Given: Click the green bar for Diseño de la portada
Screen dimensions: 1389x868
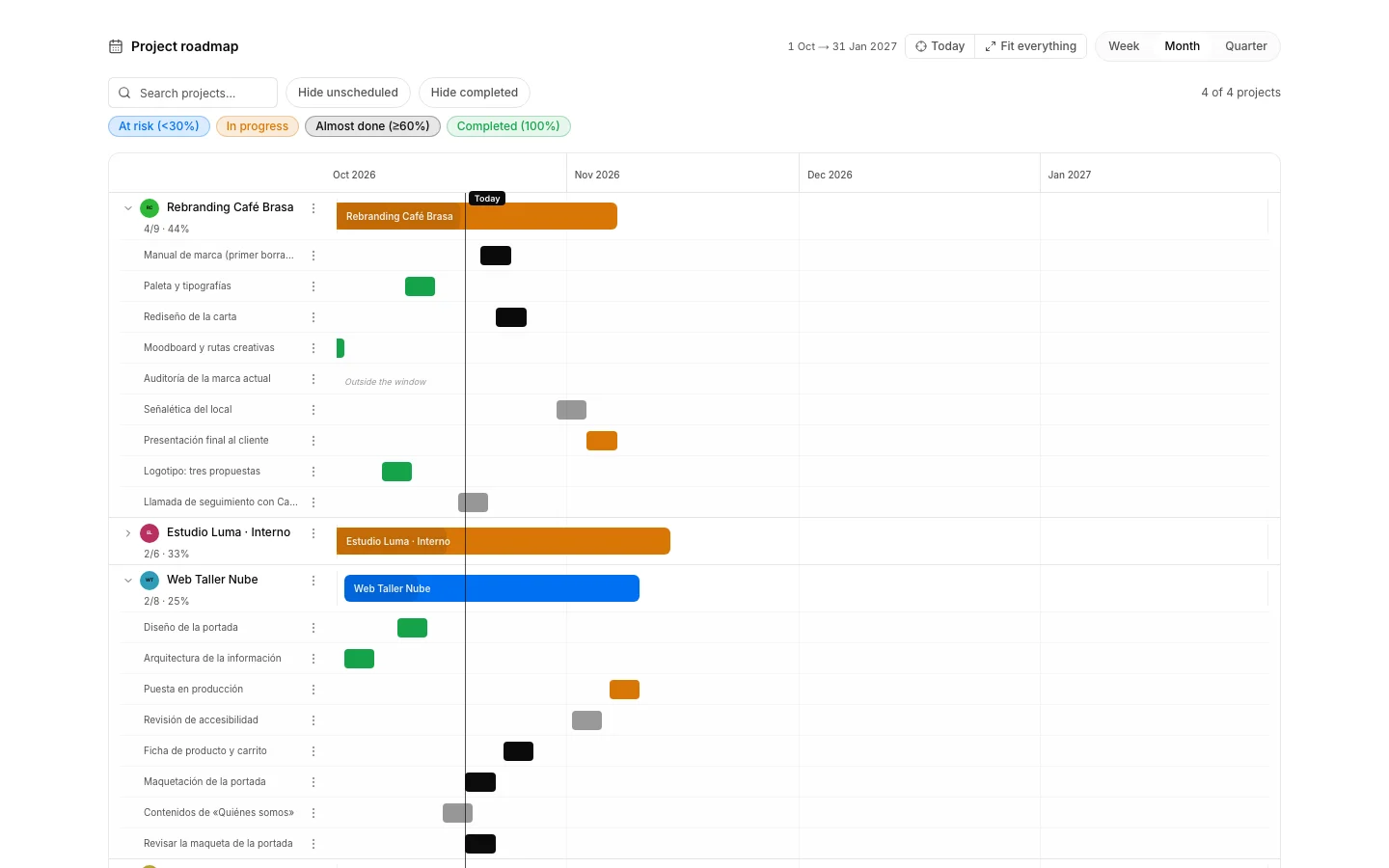Looking at the screenshot, I should pyautogui.click(x=413, y=628).
